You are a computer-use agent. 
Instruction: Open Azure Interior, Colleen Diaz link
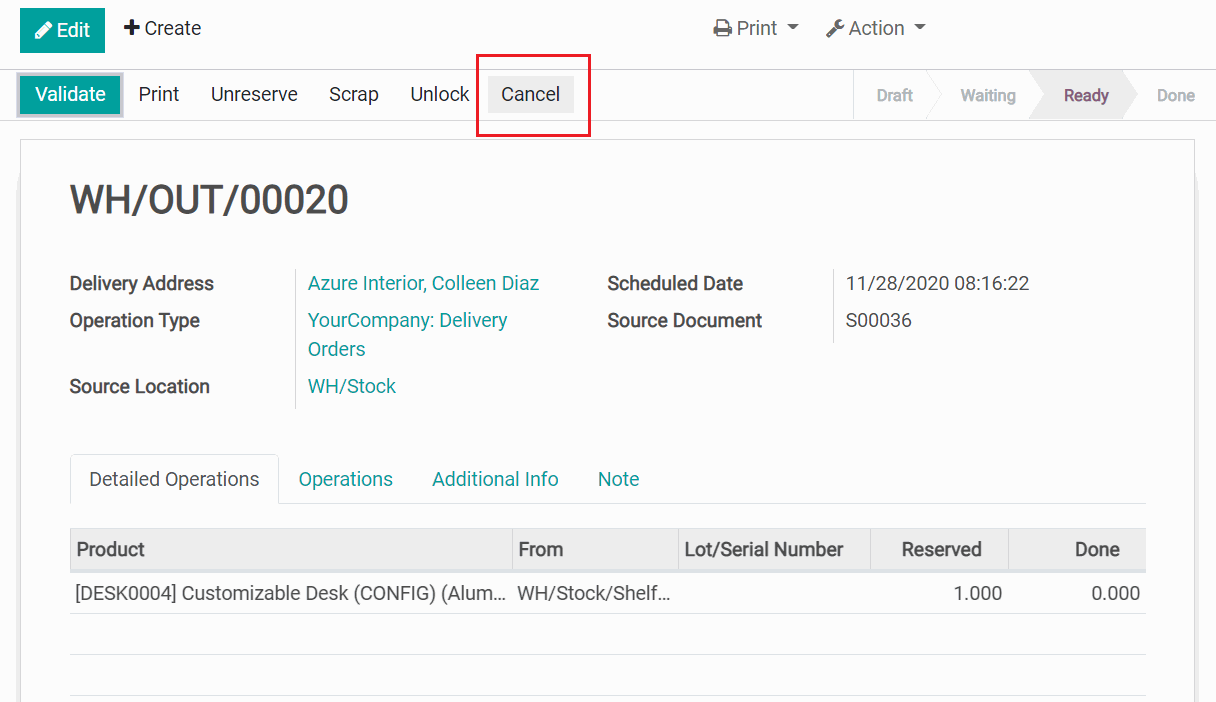coord(423,283)
